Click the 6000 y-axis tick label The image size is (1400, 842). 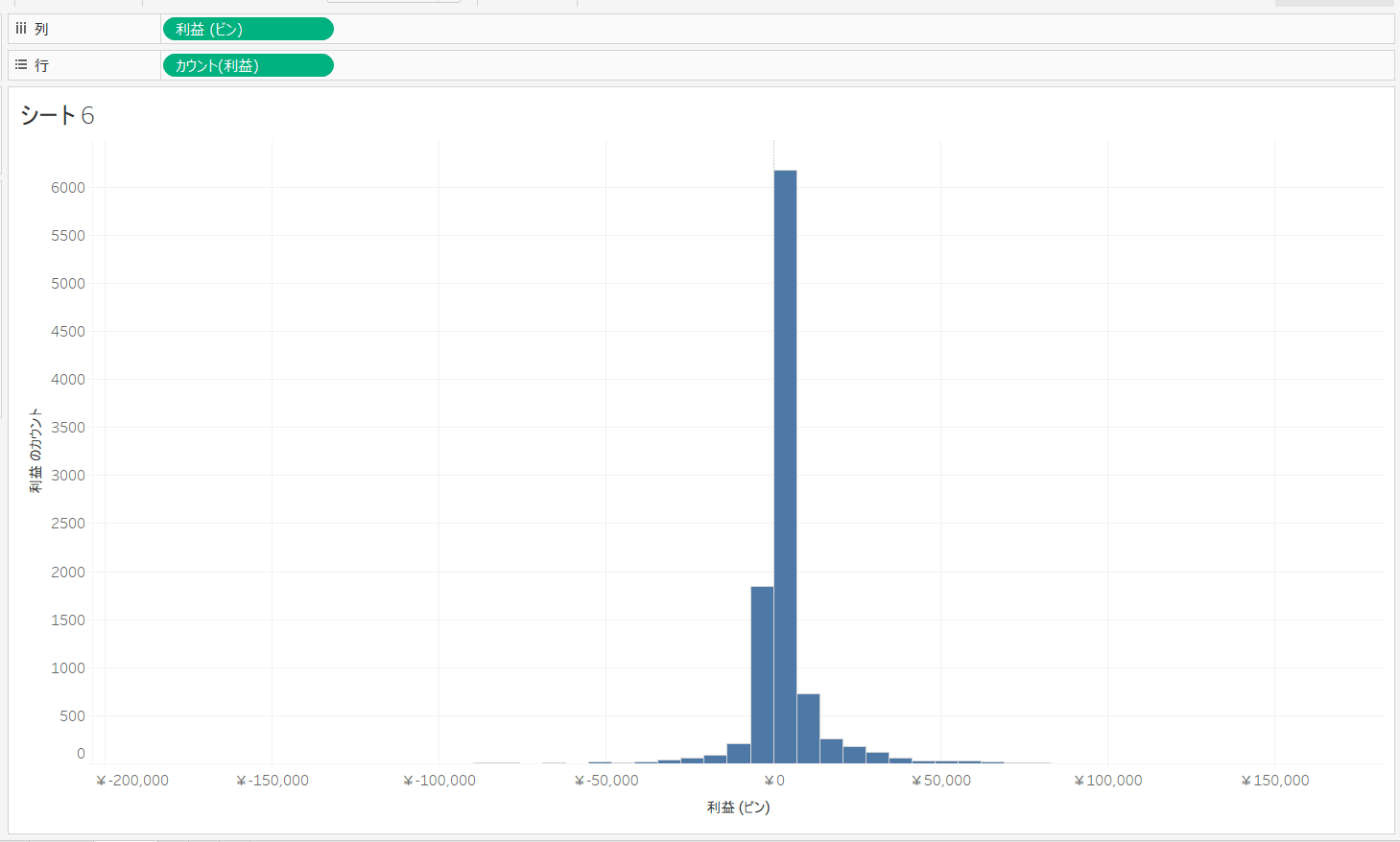[x=68, y=188]
